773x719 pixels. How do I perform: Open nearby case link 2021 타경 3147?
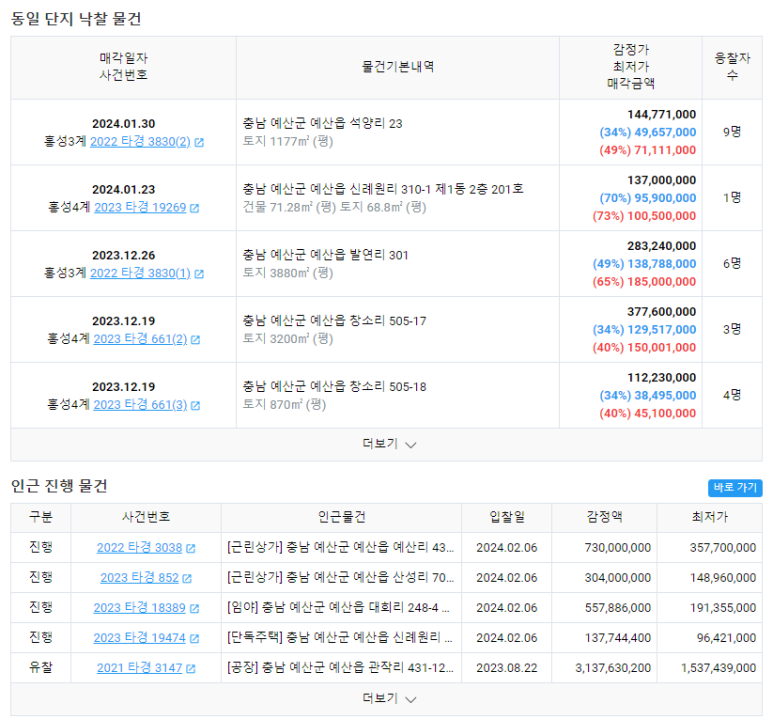[140, 668]
